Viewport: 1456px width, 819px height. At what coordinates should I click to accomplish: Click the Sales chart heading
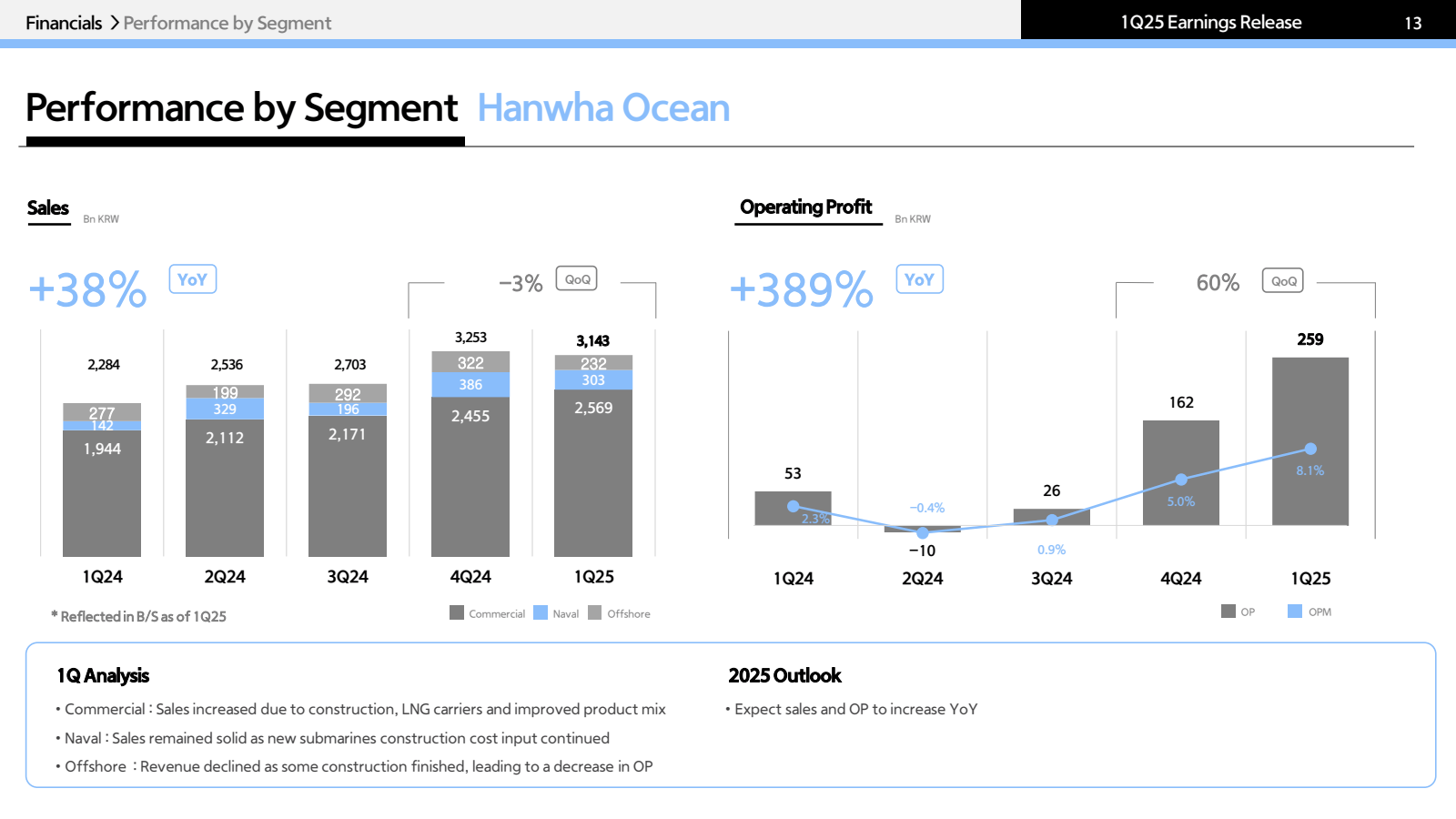pos(48,208)
